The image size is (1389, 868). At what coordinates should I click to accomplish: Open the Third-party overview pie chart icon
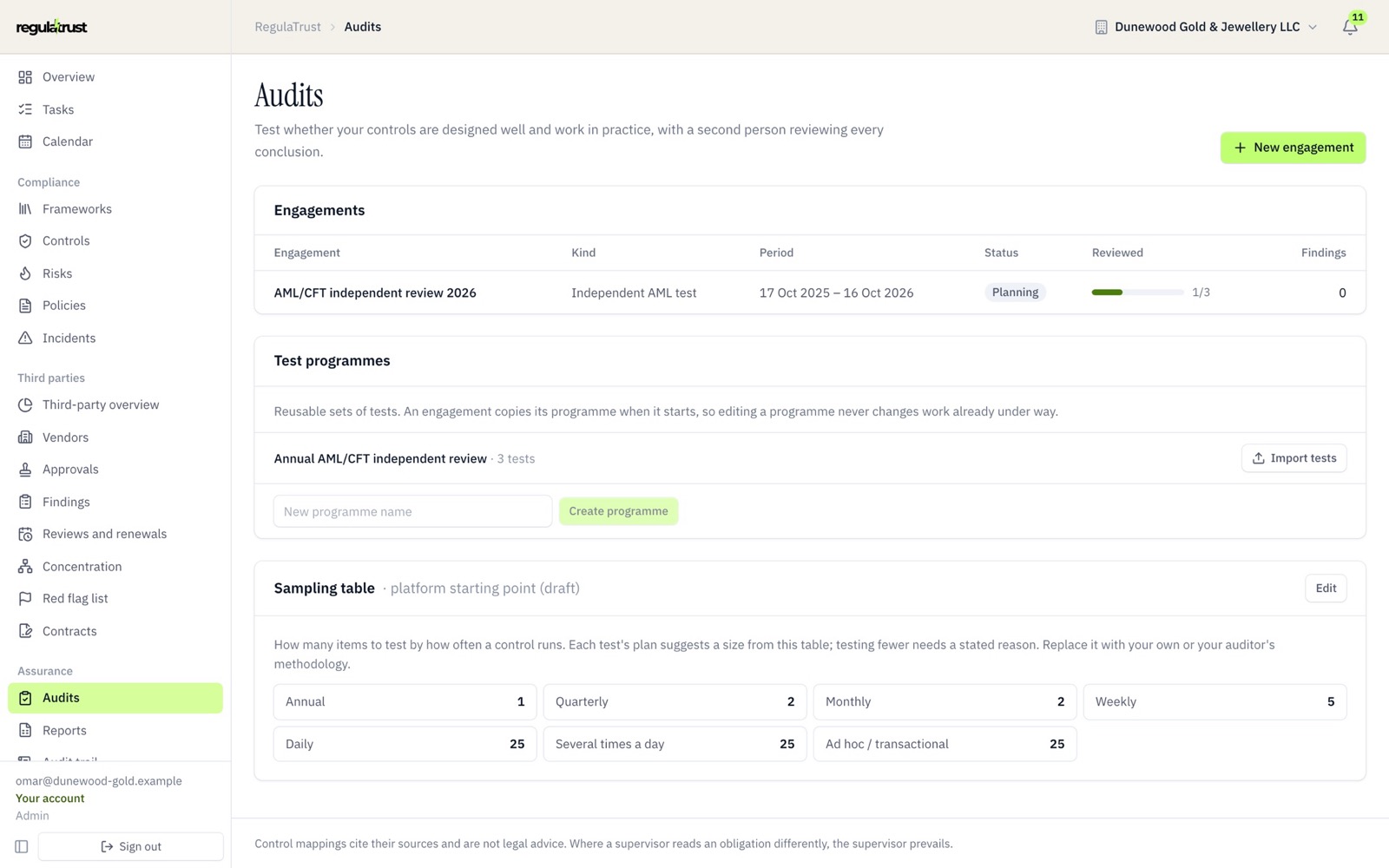(x=25, y=405)
